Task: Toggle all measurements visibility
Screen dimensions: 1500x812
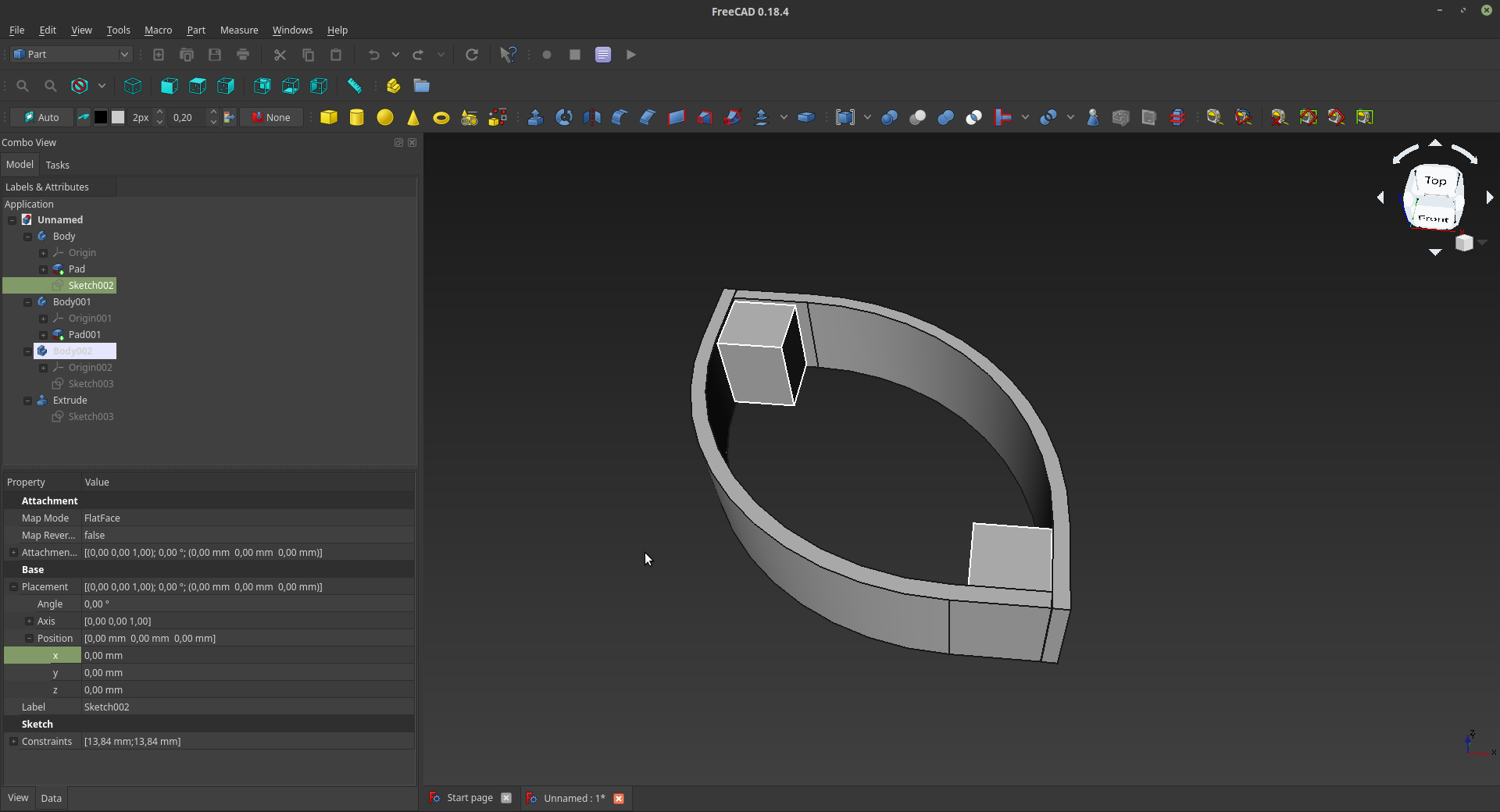Action: click(x=1308, y=117)
